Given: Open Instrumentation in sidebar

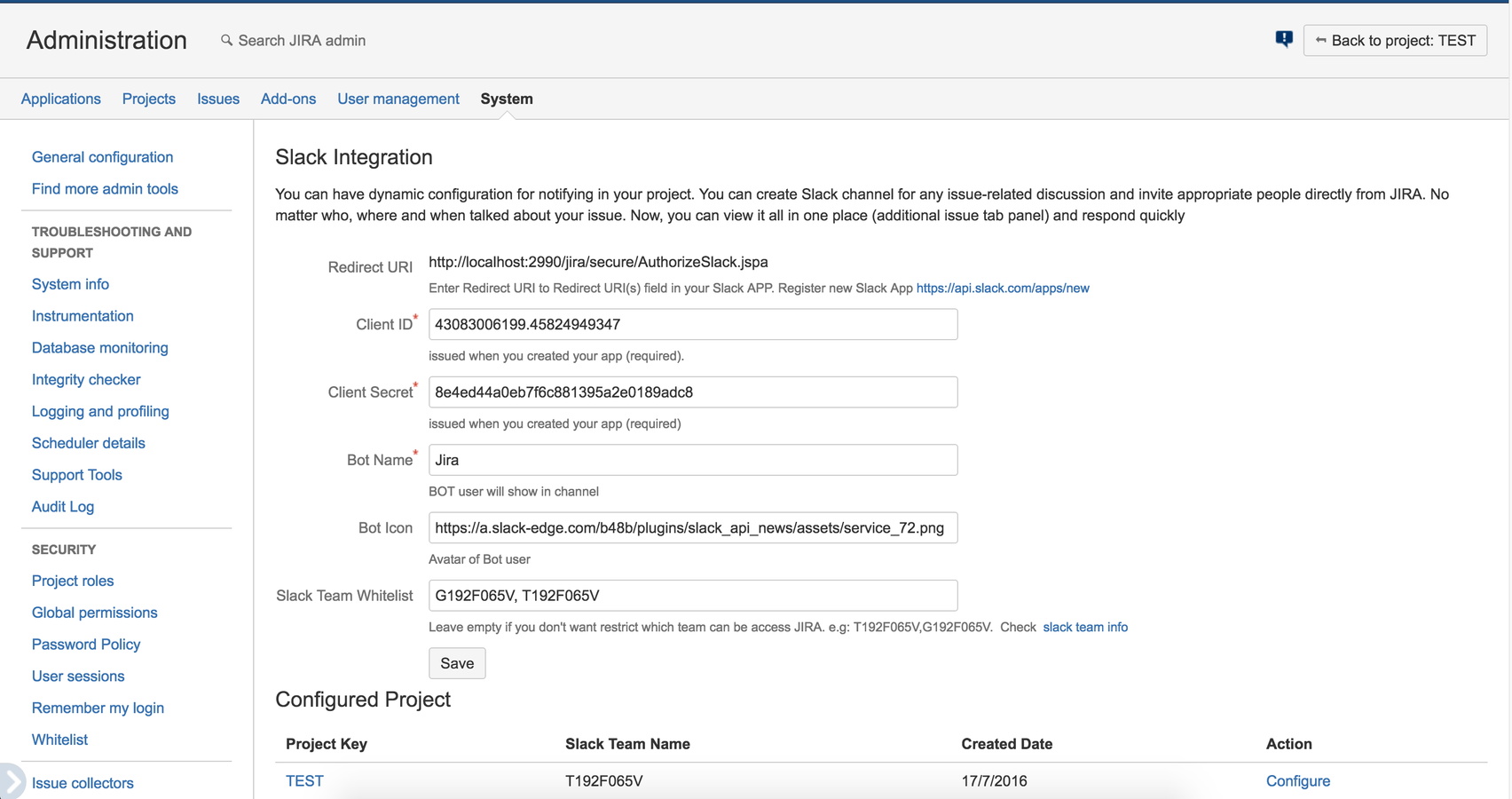Looking at the screenshot, I should 83,316.
